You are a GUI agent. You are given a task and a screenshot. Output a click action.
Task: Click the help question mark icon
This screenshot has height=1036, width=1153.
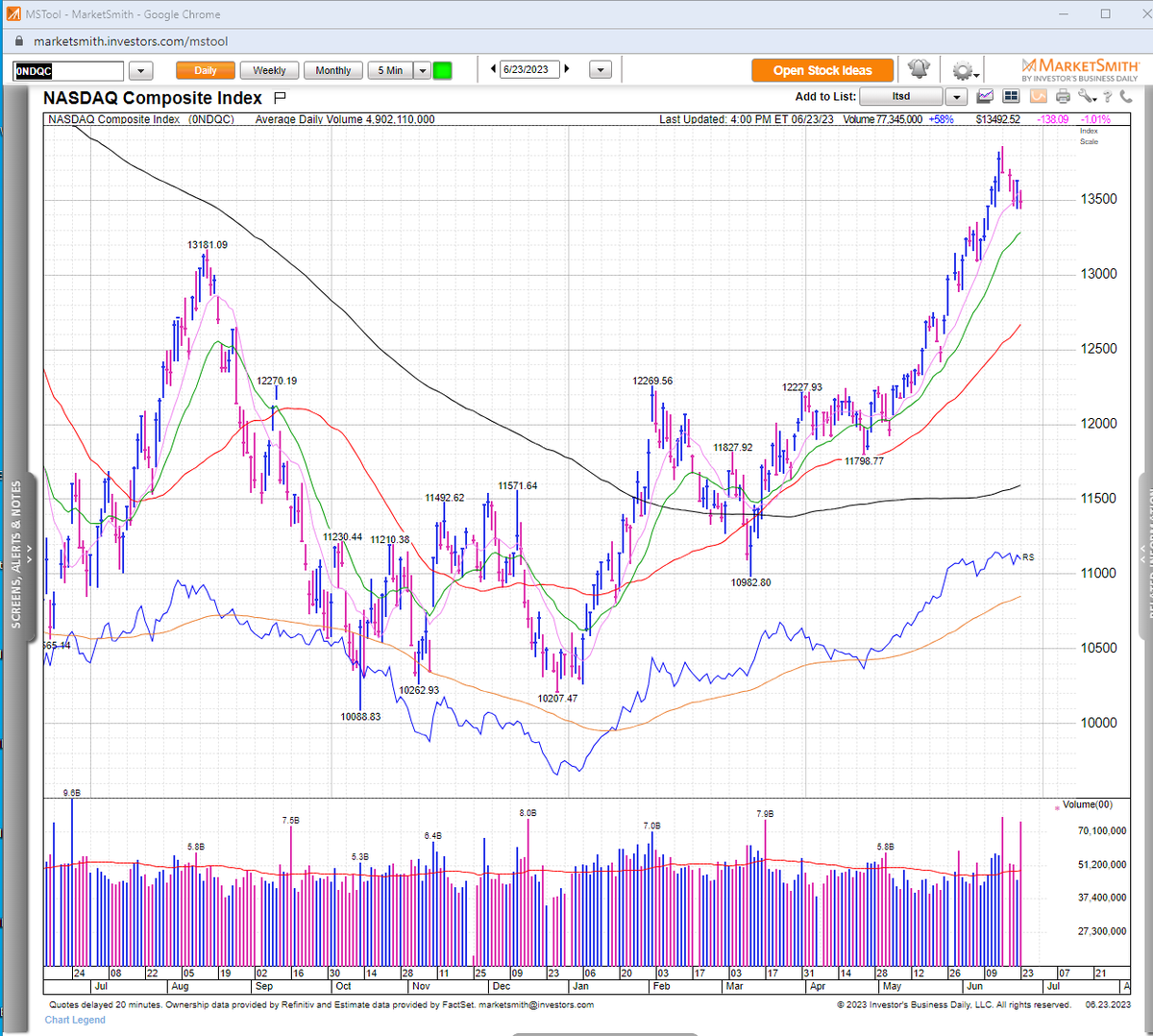(1107, 97)
